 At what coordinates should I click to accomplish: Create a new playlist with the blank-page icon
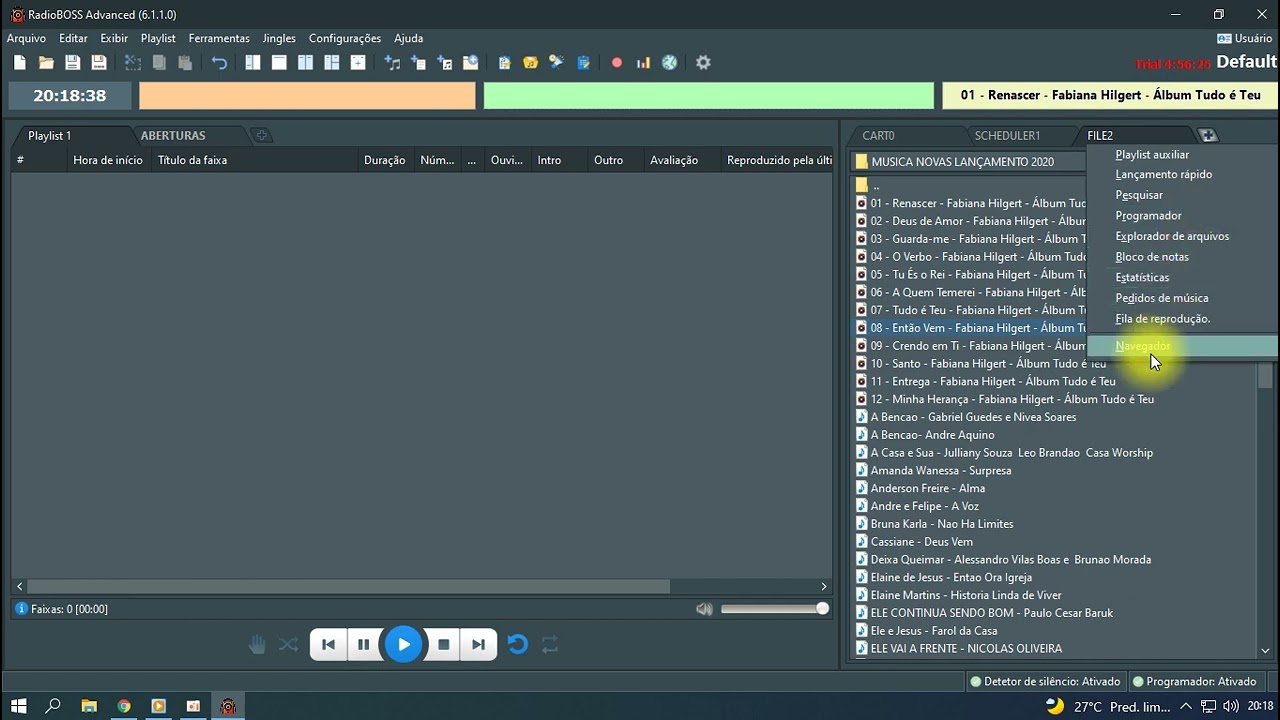click(20, 62)
